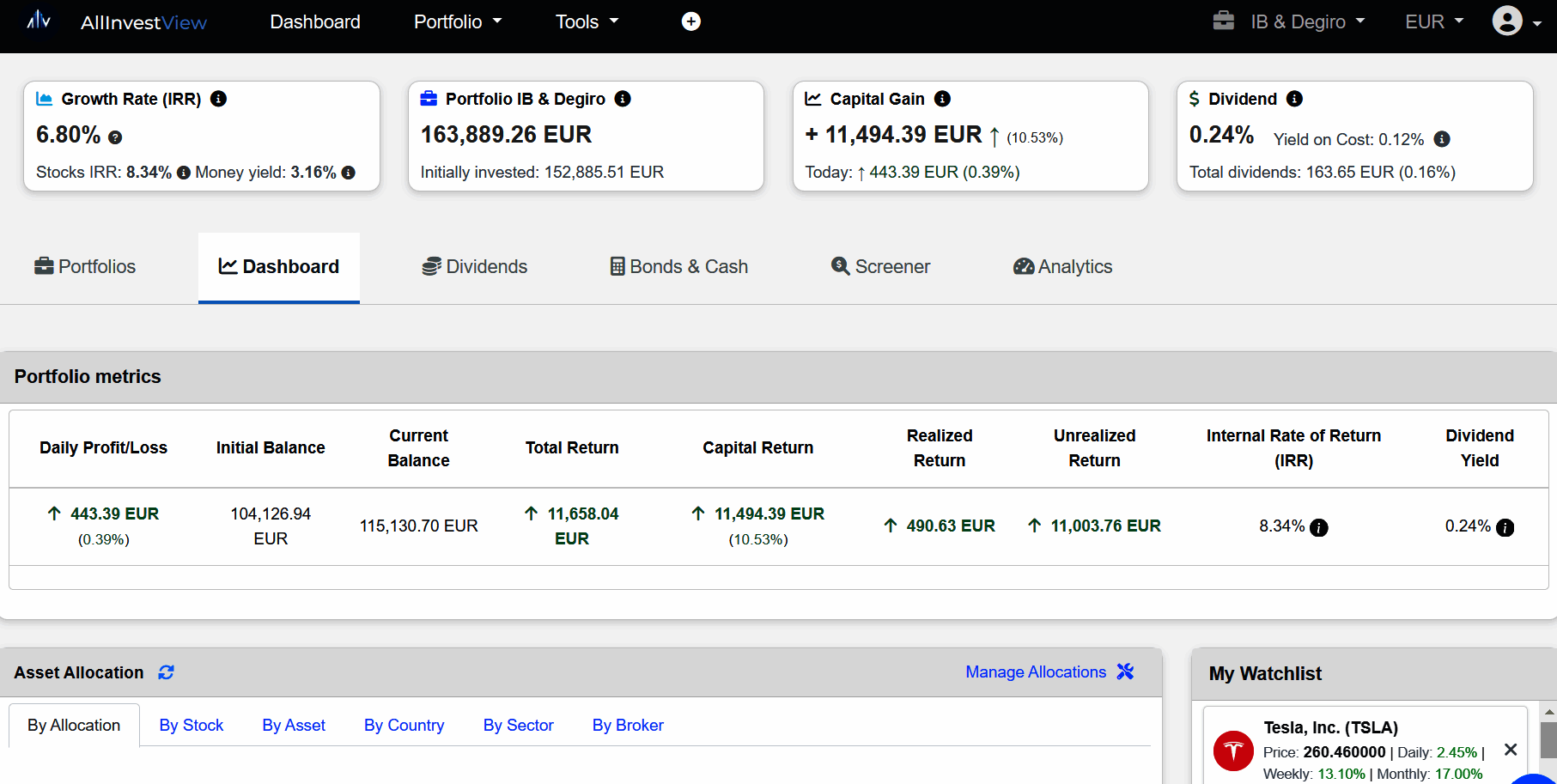Open the EUR currency selector
The width and height of the screenshot is (1557, 784).
[1433, 21]
